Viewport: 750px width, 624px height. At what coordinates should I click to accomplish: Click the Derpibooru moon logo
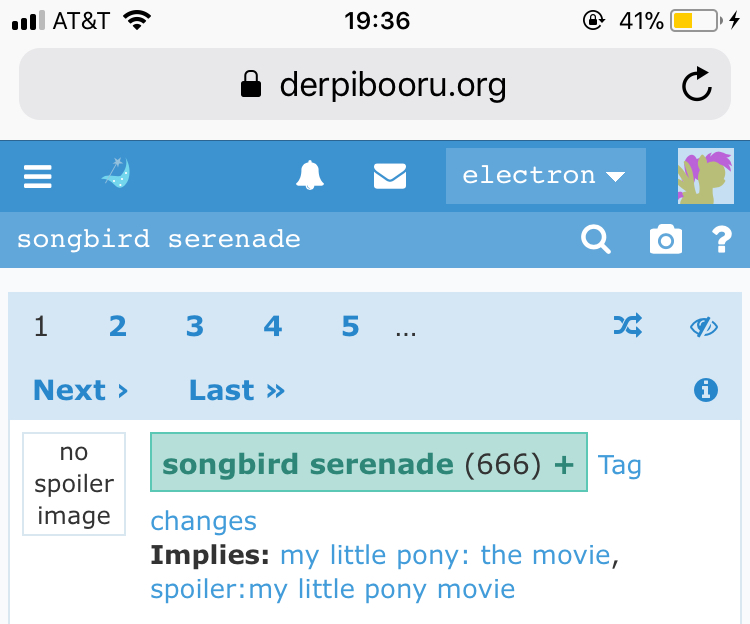[x=116, y=173]
